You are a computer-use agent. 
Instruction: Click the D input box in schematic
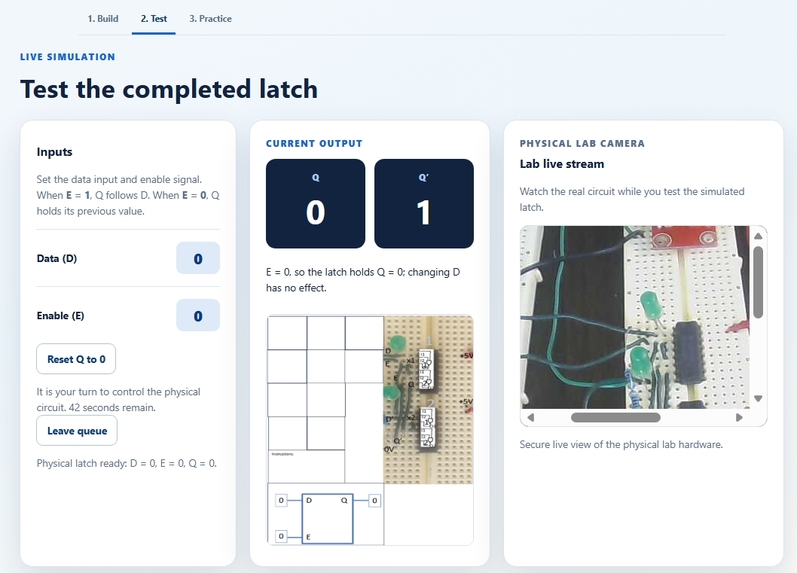coord(281,500)
